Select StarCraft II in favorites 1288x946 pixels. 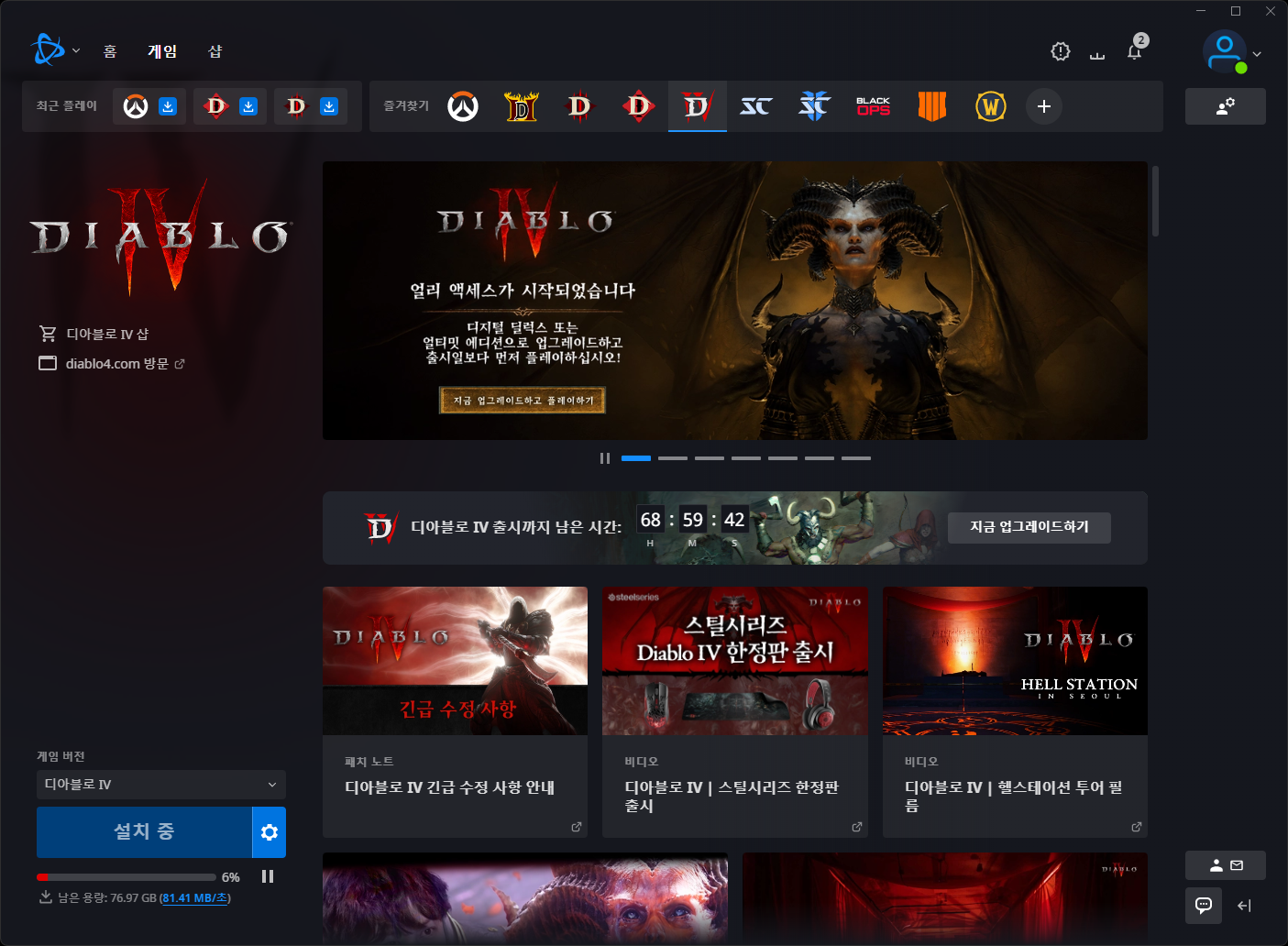(815, 106)
